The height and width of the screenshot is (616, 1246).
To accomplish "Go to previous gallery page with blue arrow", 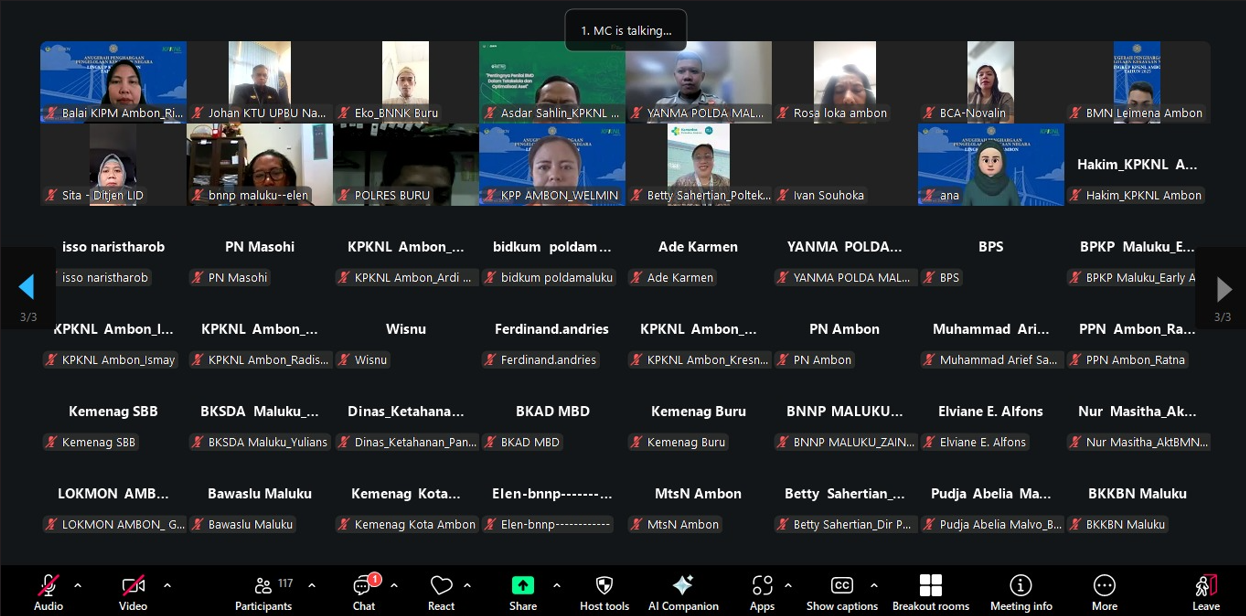I will click(x=27, y=288).
